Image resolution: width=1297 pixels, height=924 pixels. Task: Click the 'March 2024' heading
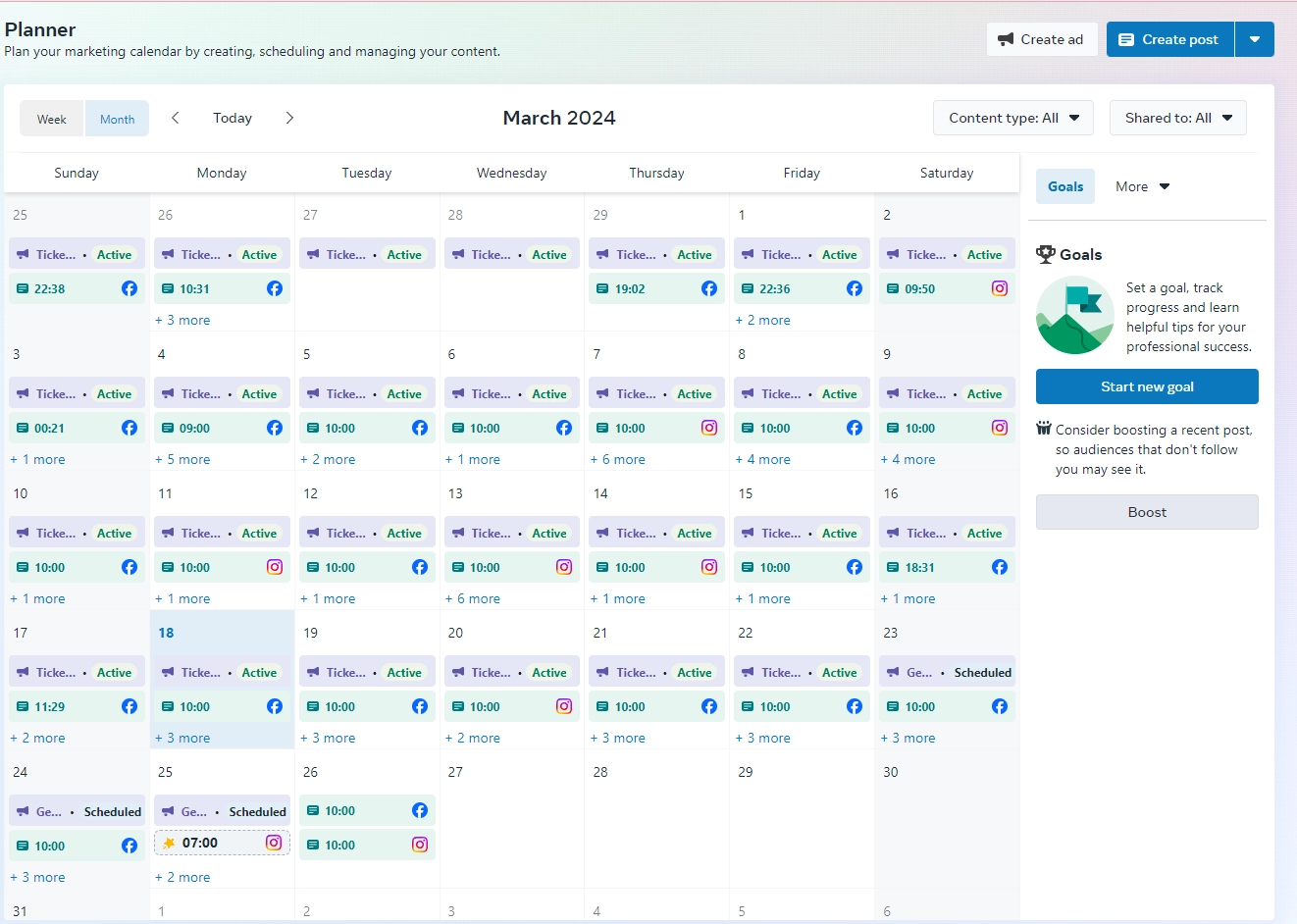coord(559,118)
